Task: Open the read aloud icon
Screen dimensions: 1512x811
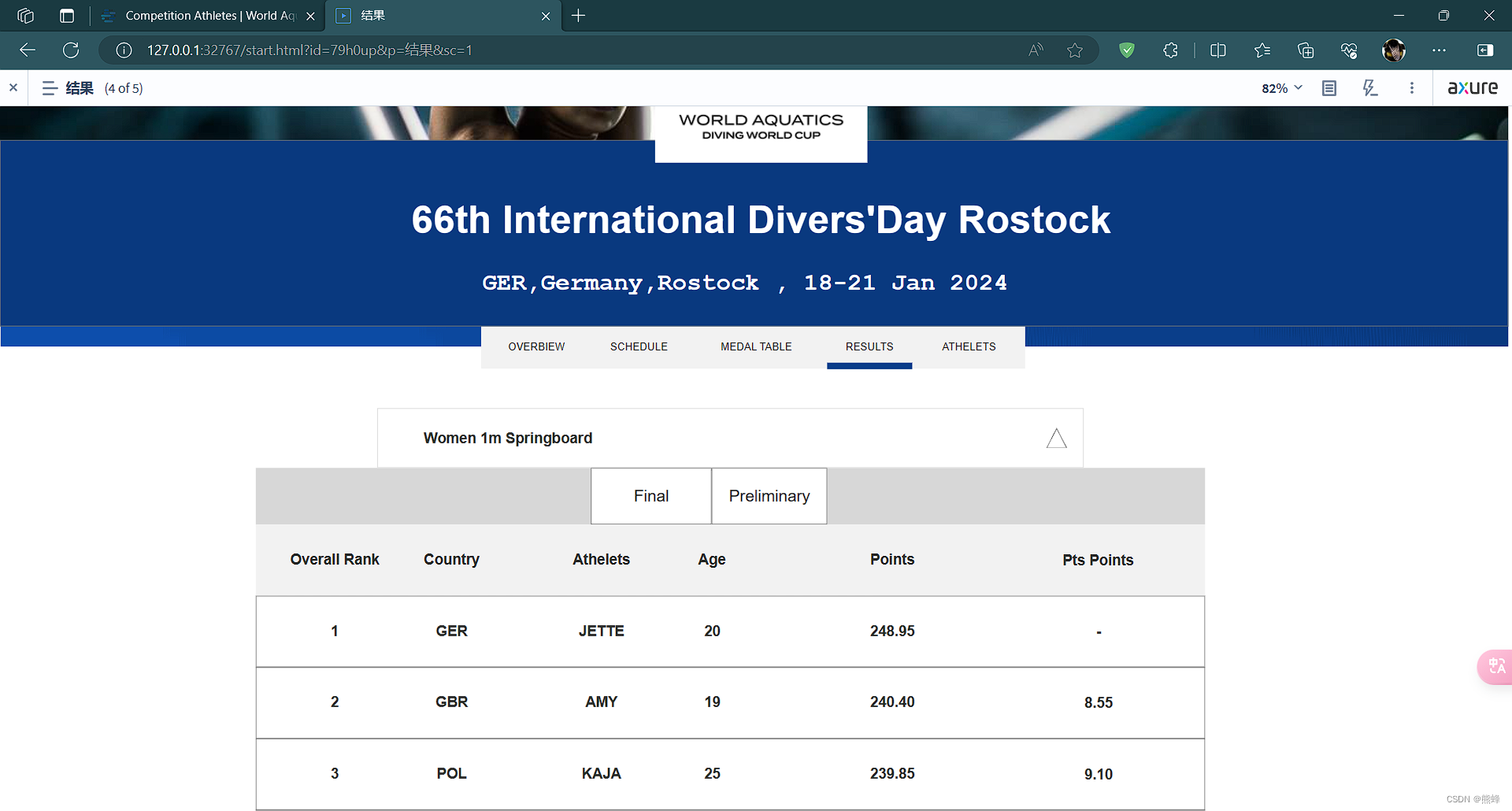Action: pos(1036,50)
